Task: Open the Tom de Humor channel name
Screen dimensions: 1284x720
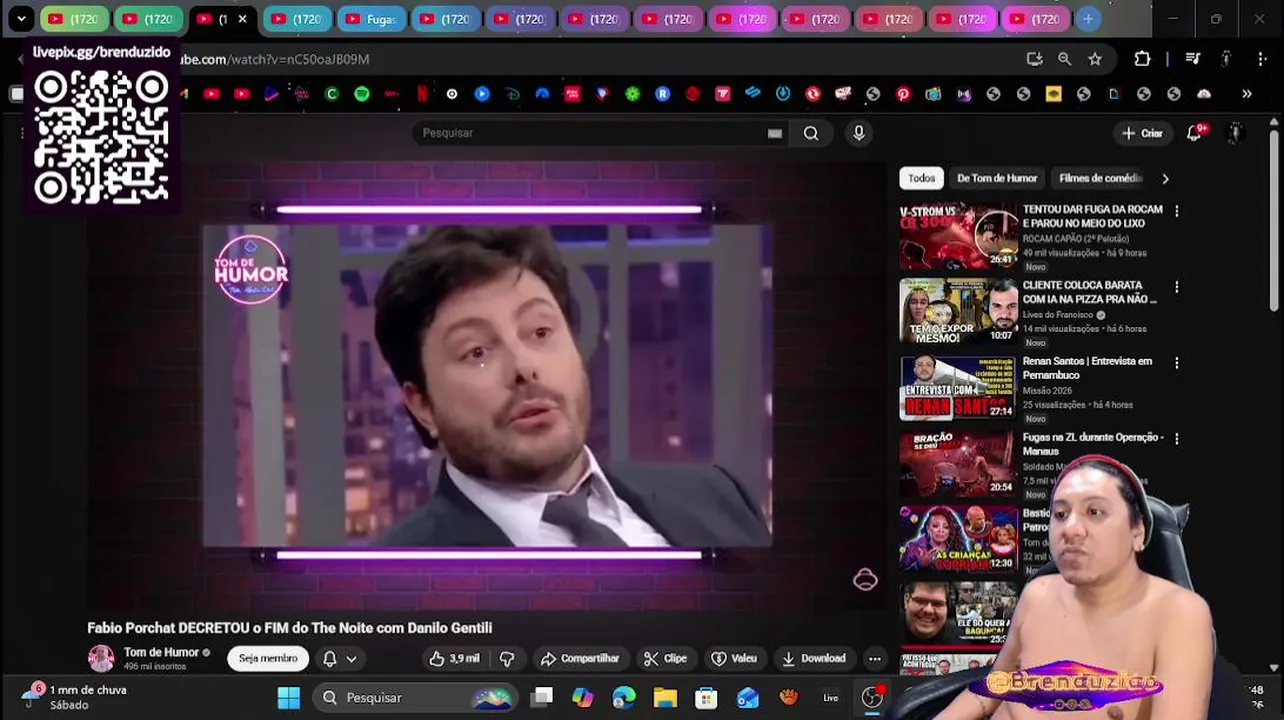Action: click(x=161, y=652)
